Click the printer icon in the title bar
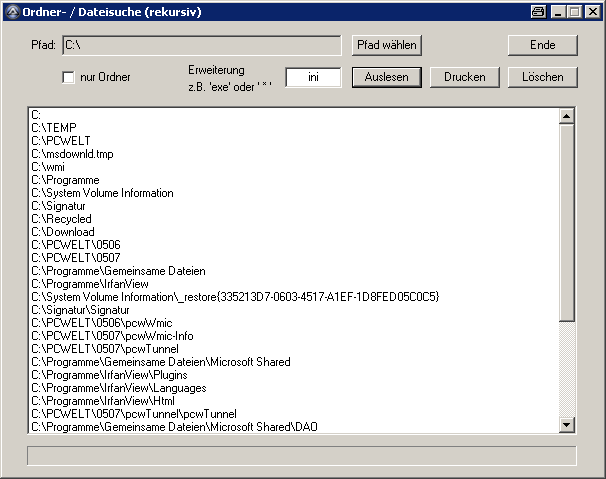Image resolution: width=606 pixels, height=479 pixels. (538, 12)
